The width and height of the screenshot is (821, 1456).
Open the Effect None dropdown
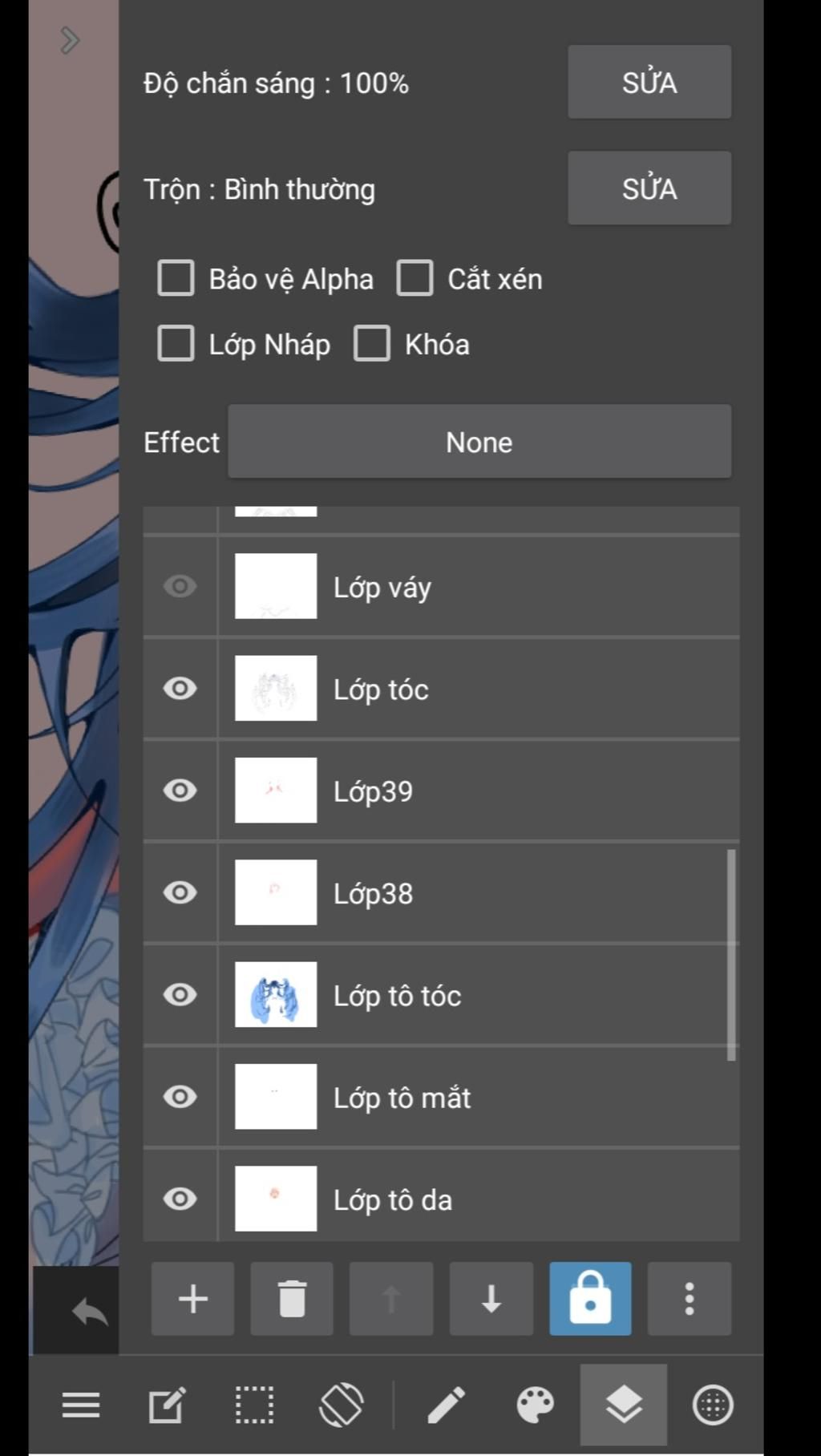479,442
